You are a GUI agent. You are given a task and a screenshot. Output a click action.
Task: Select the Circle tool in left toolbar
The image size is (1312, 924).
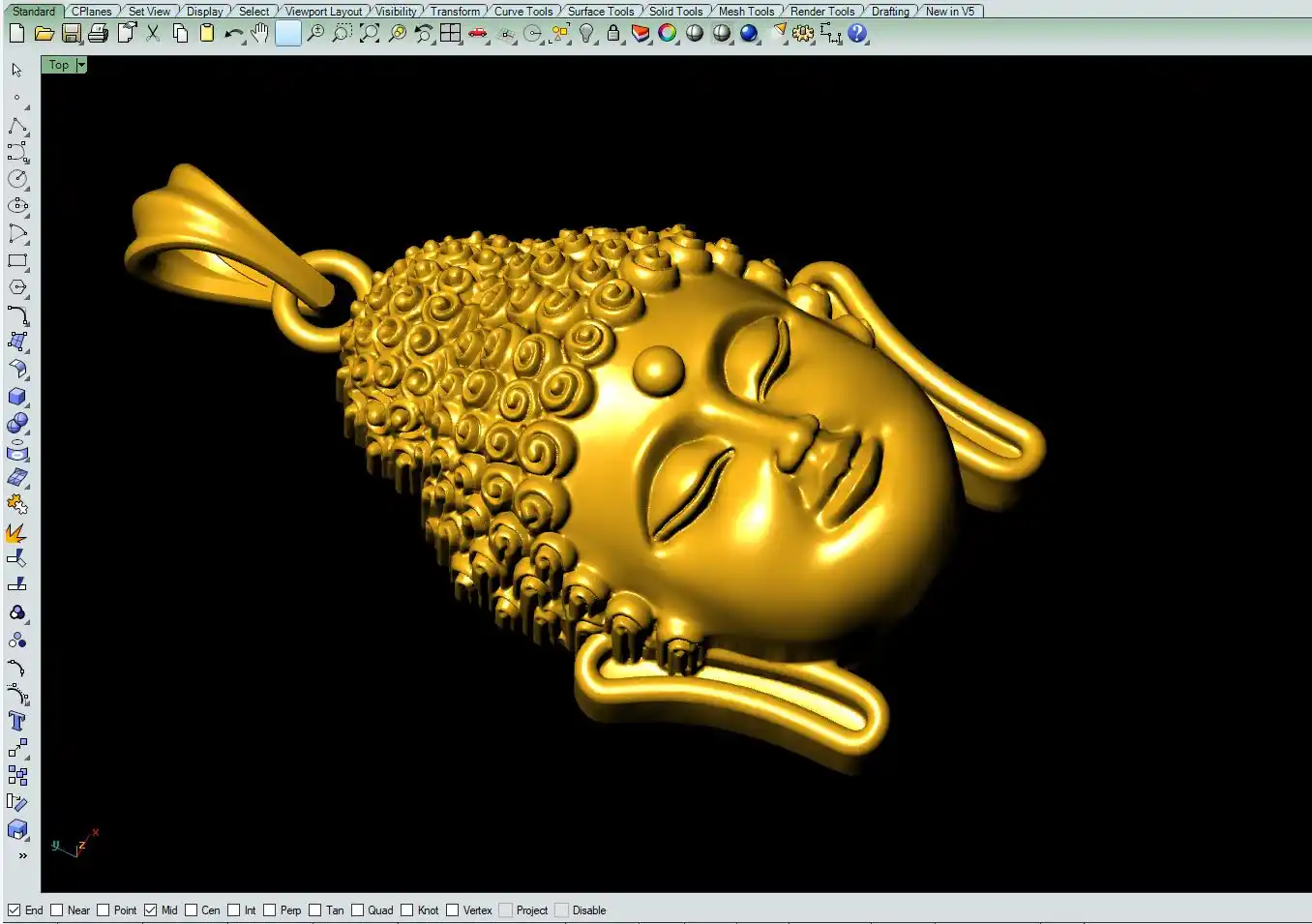(x=17, y=179)
